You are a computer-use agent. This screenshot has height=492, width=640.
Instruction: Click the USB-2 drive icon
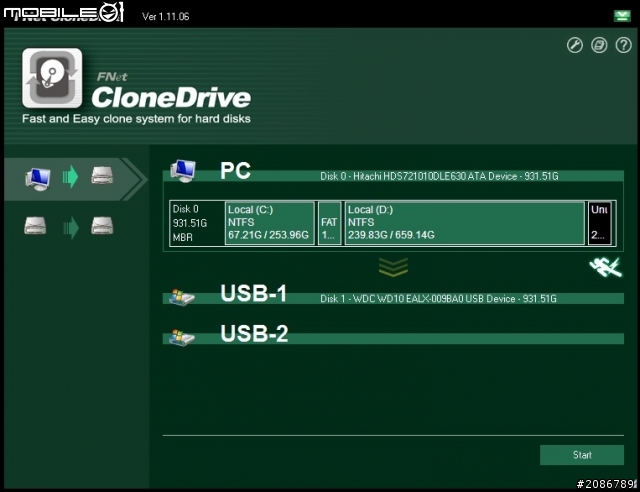[x=182, y=338]
